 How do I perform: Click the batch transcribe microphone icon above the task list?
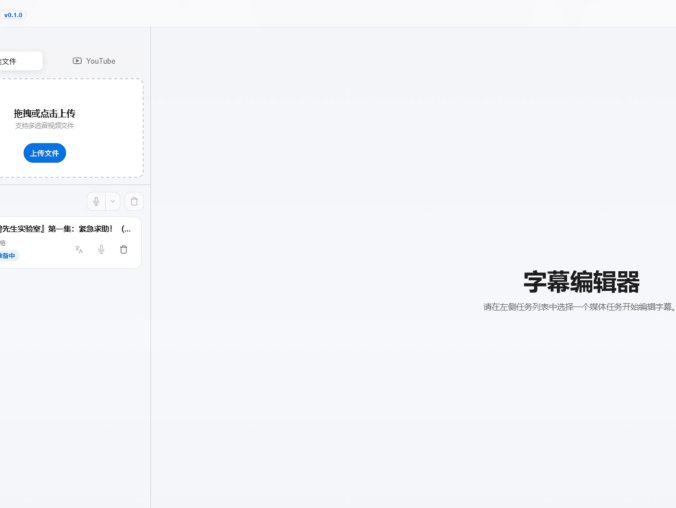coord(96,201)
